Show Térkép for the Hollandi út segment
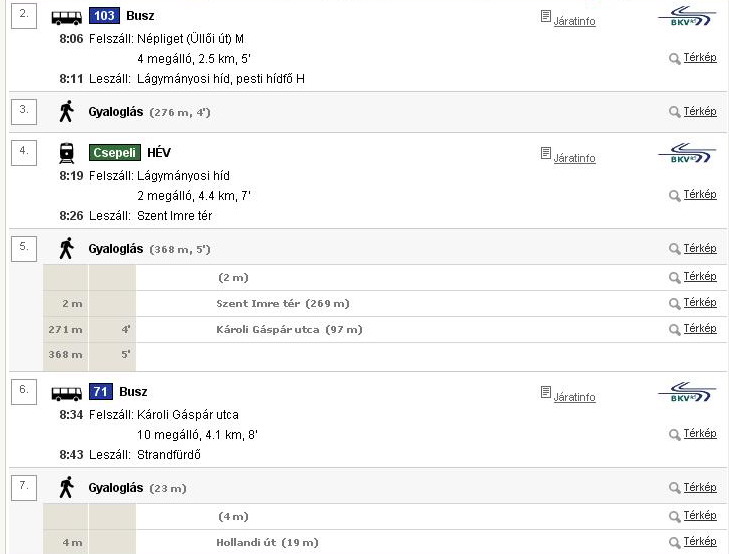Image resolution: width=729 pixels, height=554 pixels. (x=699, y=541)
